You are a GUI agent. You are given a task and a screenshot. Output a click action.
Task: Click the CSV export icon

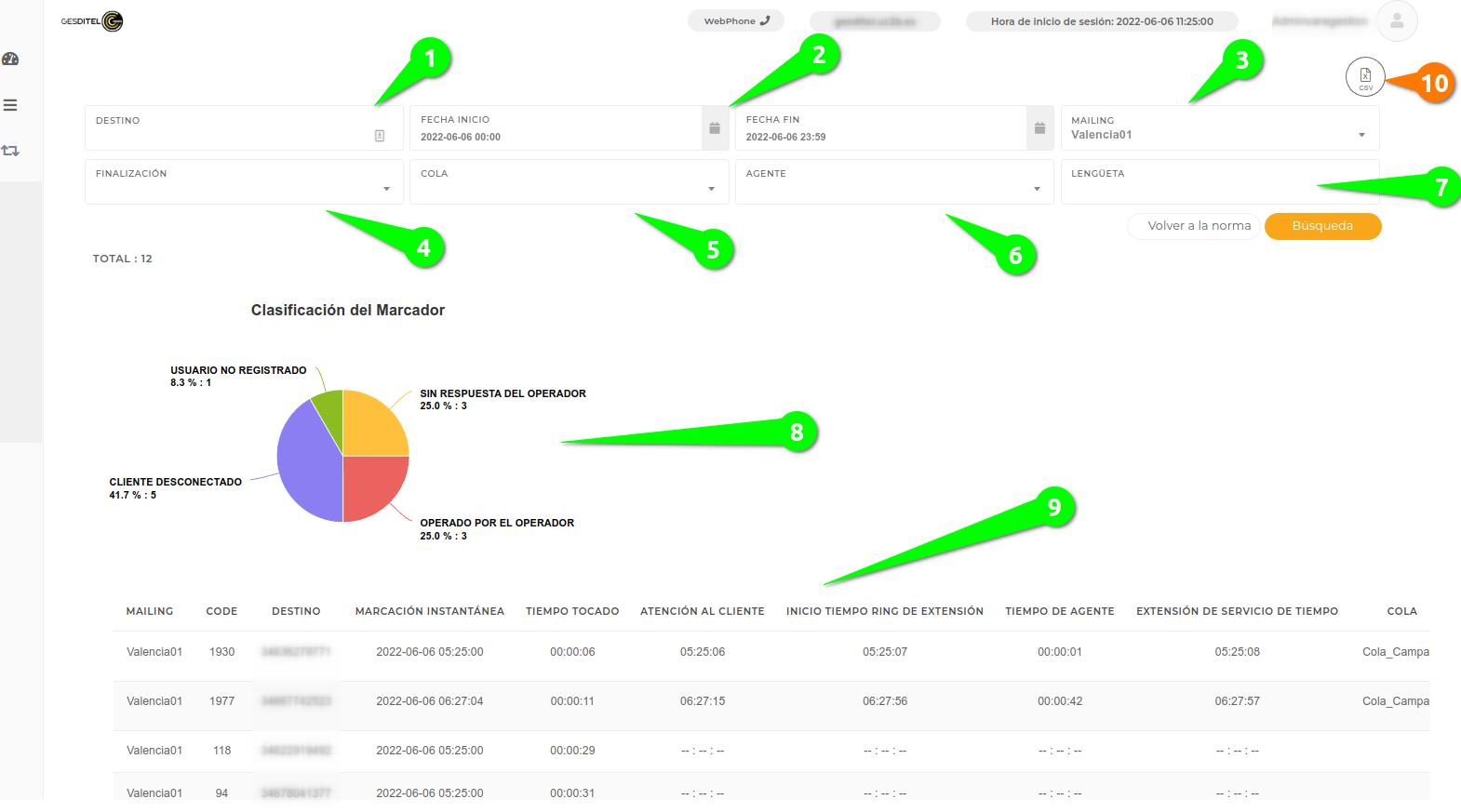[1364, 77]
